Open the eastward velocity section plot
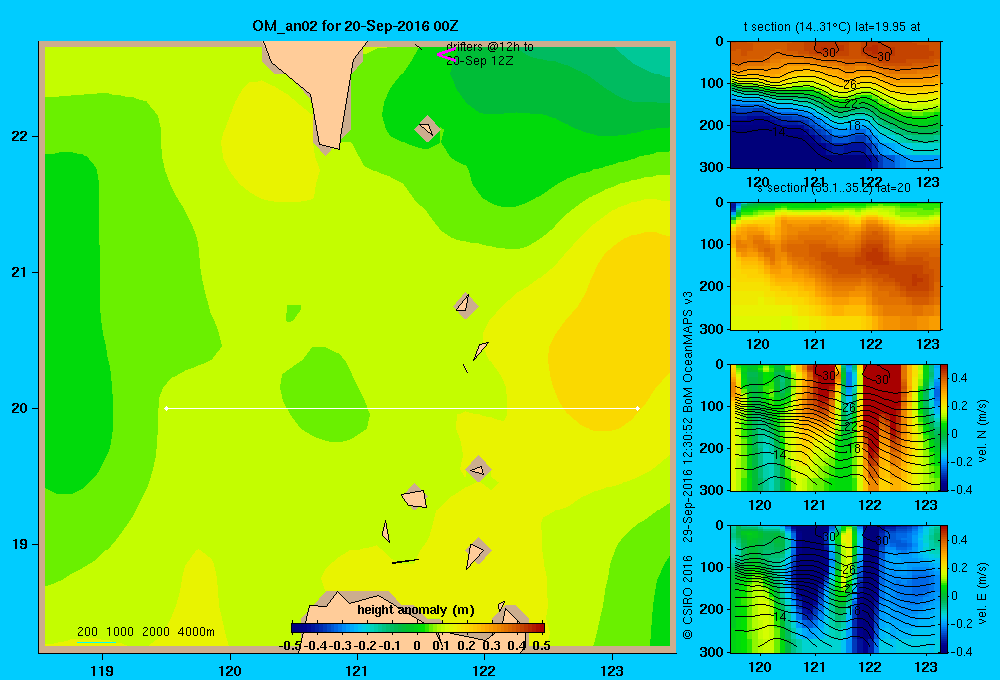The image size is (1000, 680). coord(835,589)
